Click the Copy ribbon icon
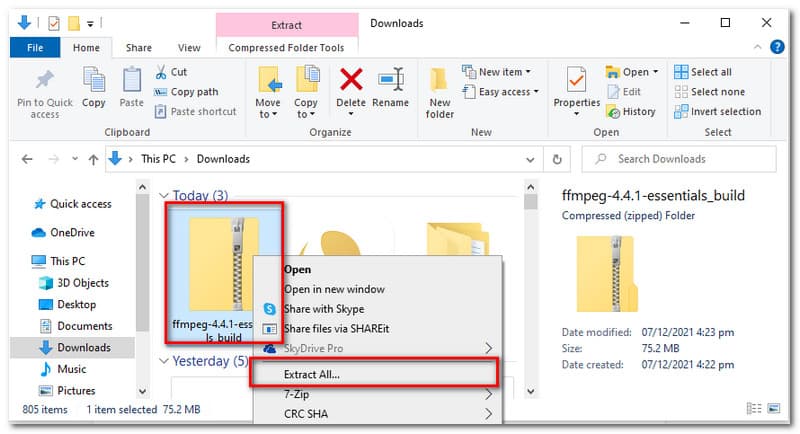The image size is (800, 434). (94, 80)
